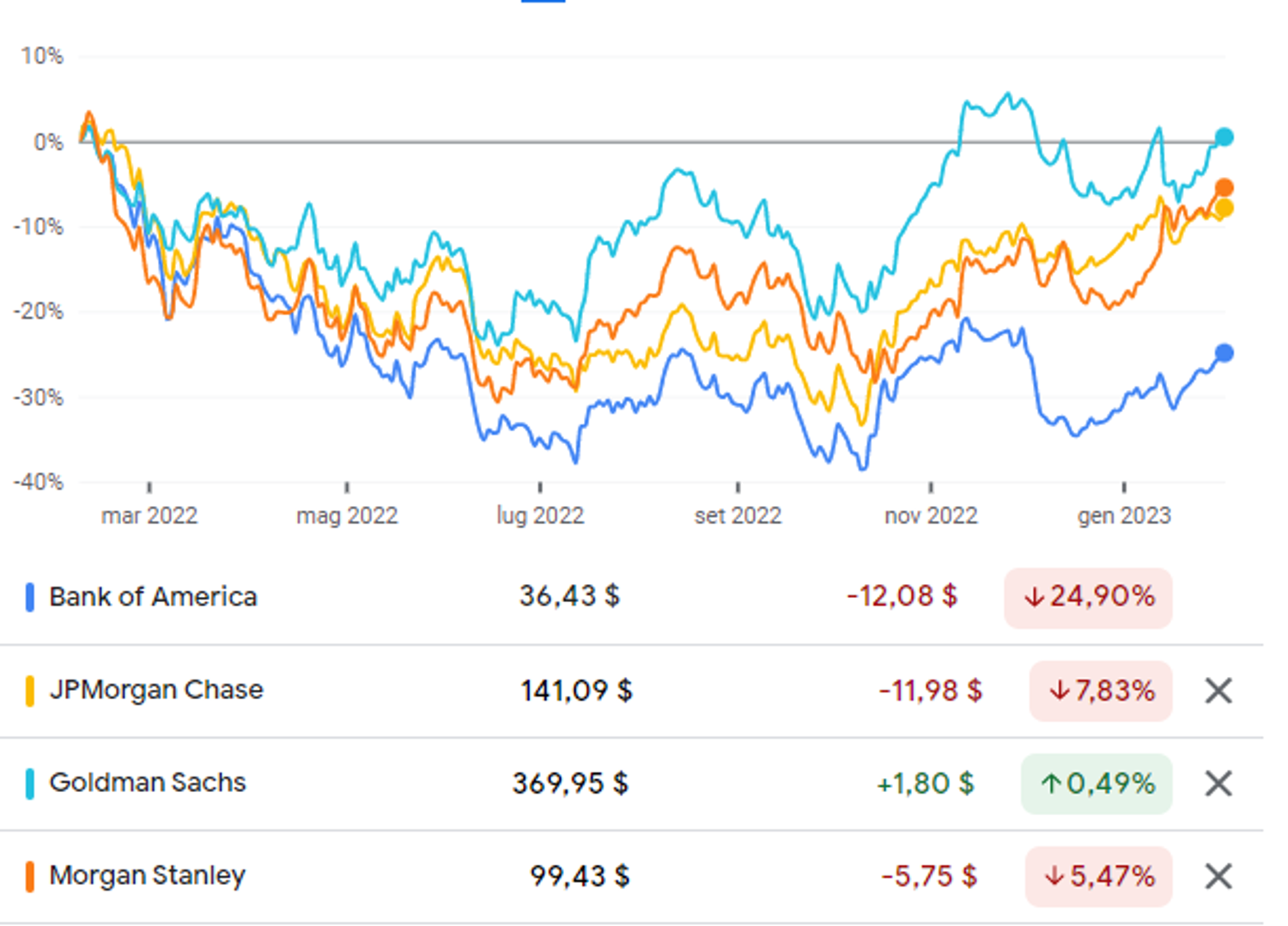Click the 24,90% decline badge
The image size is (1288, 926).
1088,597
